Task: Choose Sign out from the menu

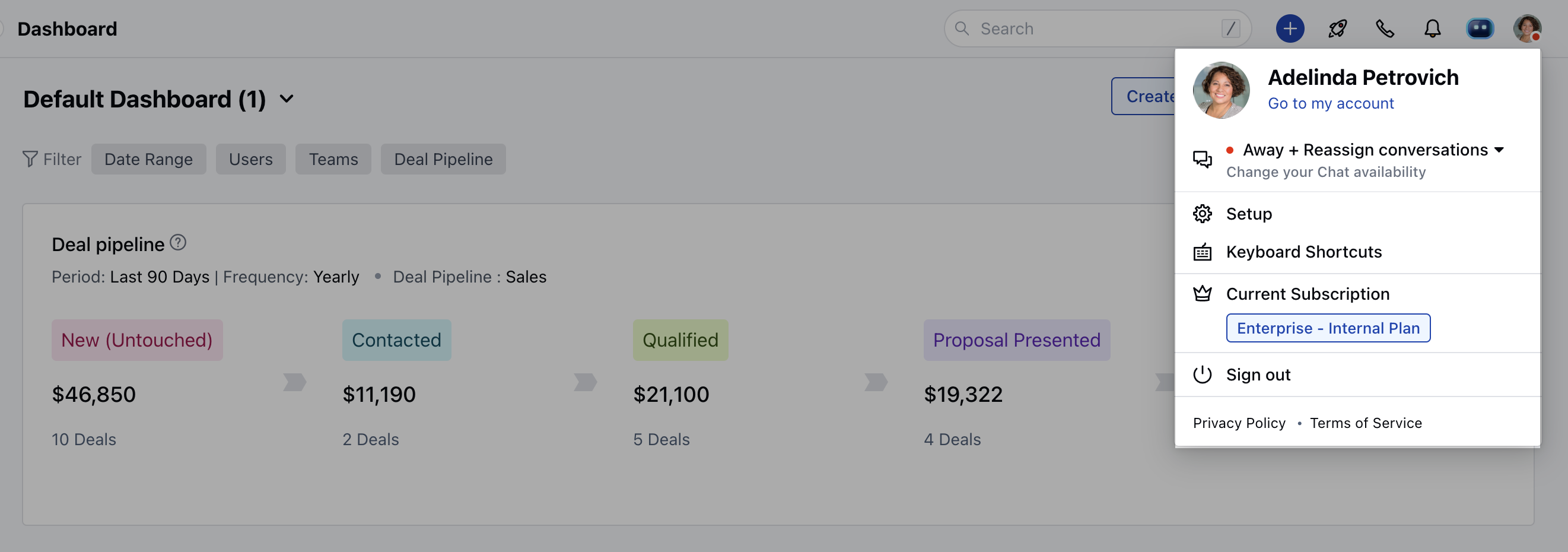Action: pyautogui.click(x=1258, y=375)
